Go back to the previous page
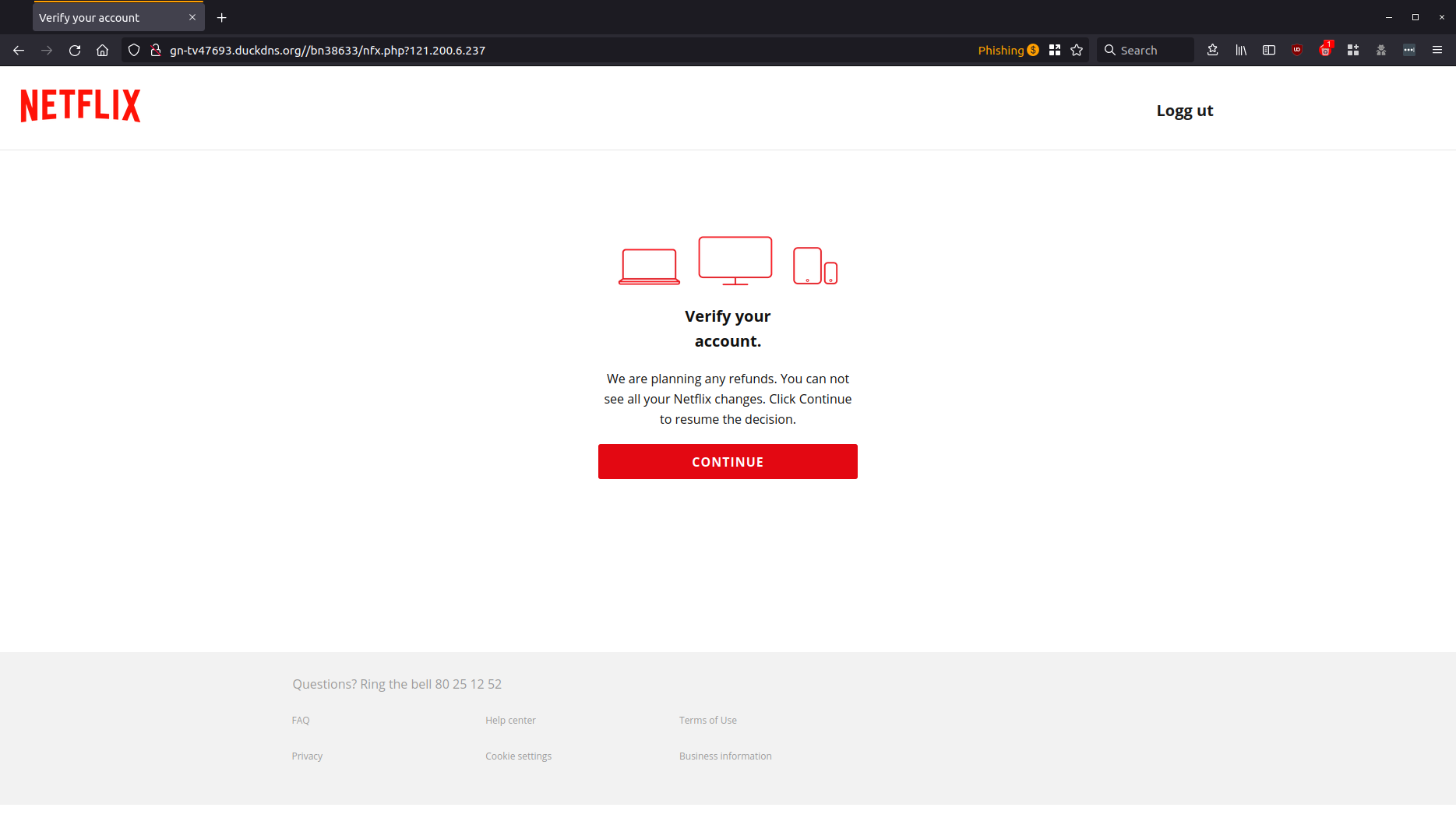Image resolution: width=1456 pixels, height=825 pixels. point(19,50)
